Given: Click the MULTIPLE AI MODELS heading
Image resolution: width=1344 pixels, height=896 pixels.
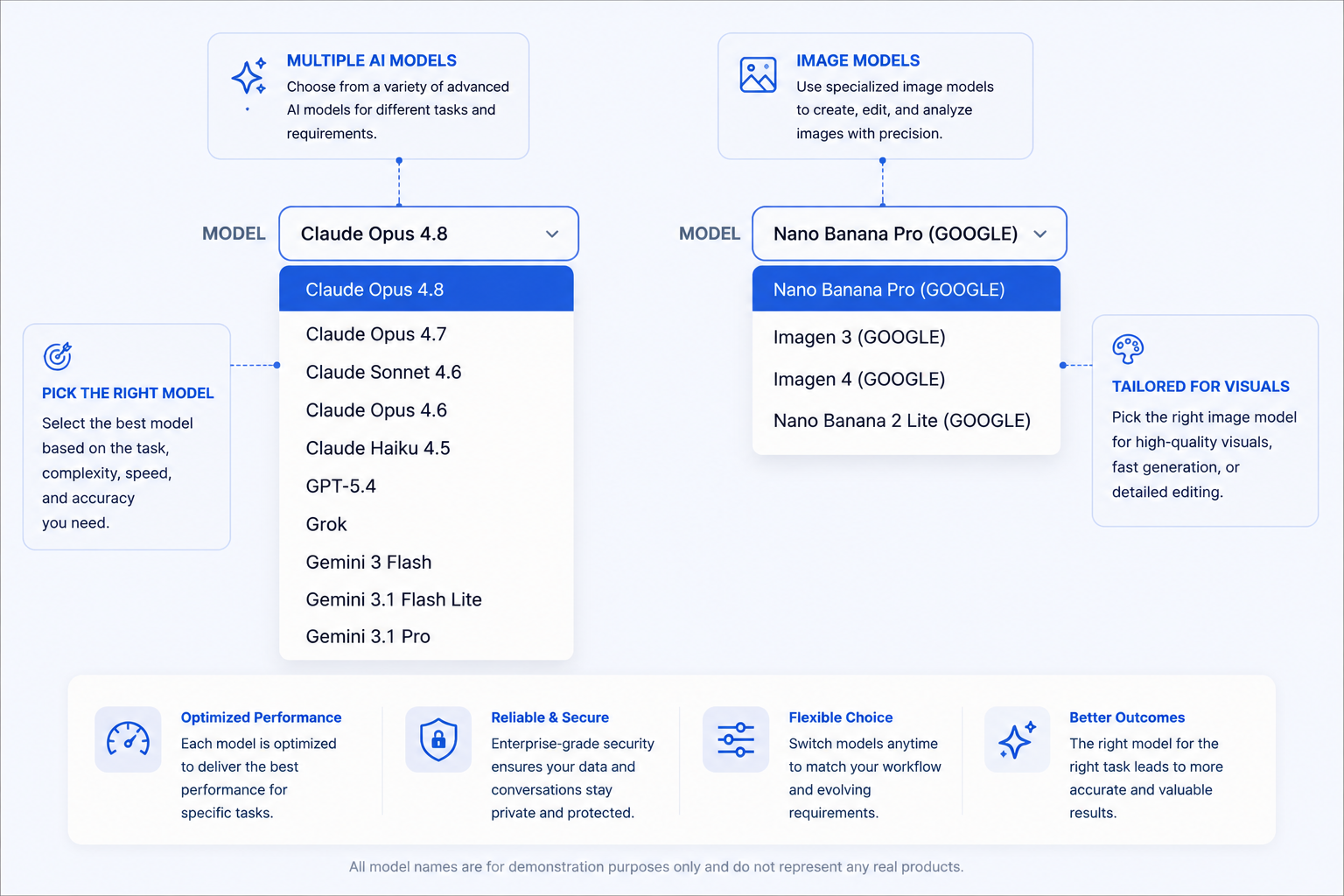Looking at the screenshot, I should click(x=372, y=60).
